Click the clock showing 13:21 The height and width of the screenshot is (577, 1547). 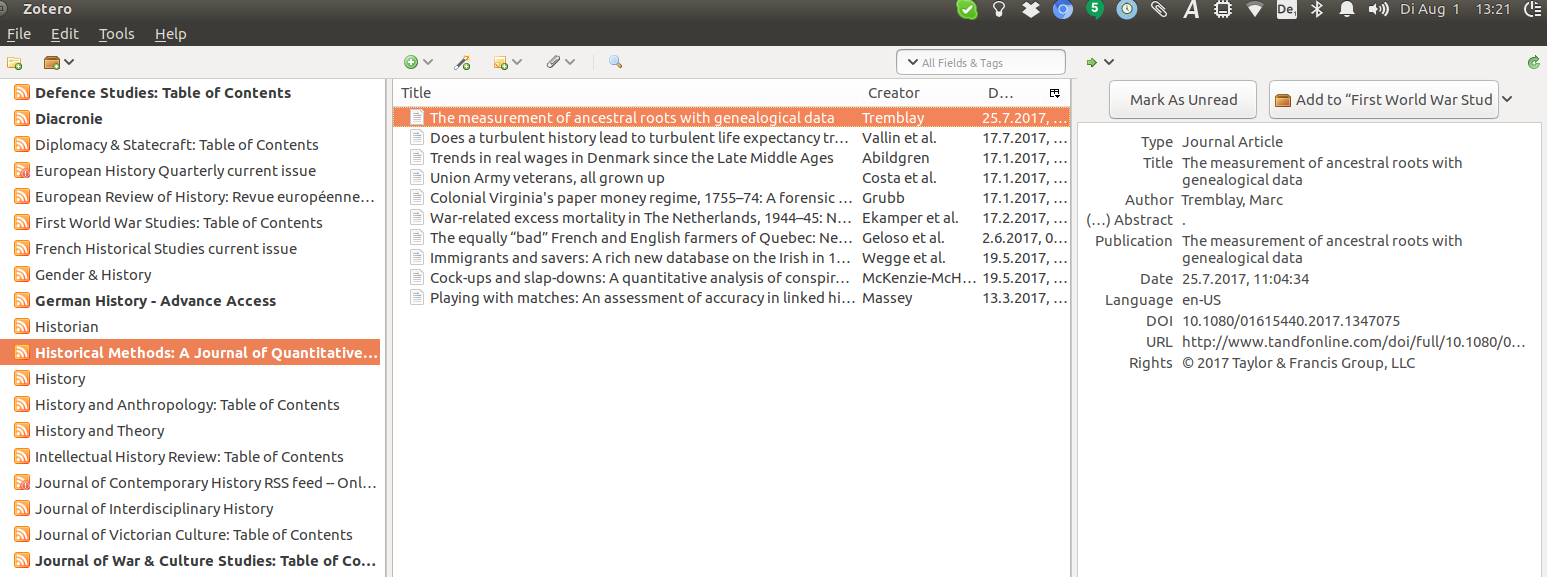tap(1493, 9)
